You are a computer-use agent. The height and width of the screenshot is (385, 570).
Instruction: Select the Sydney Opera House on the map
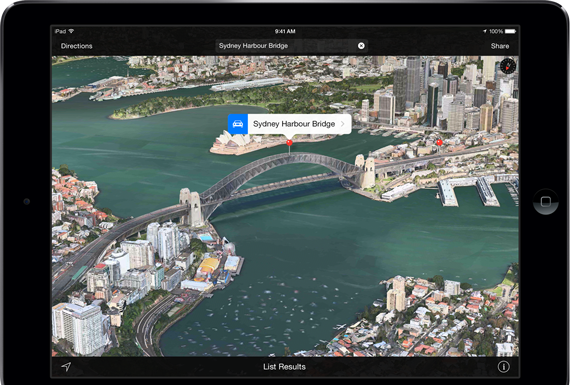(230, 143)
